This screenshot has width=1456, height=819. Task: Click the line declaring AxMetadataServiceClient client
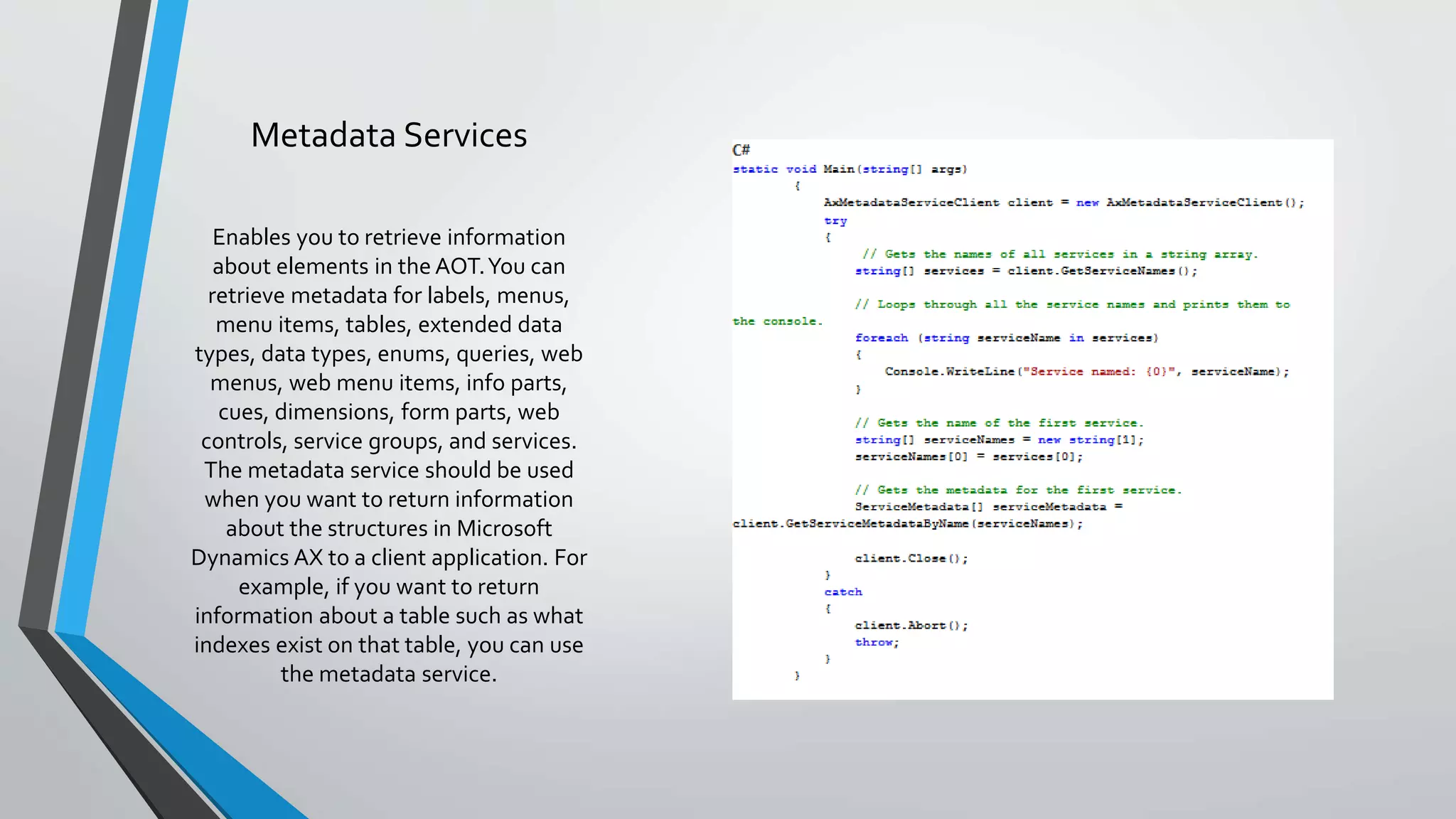[x=1064, y=203]
